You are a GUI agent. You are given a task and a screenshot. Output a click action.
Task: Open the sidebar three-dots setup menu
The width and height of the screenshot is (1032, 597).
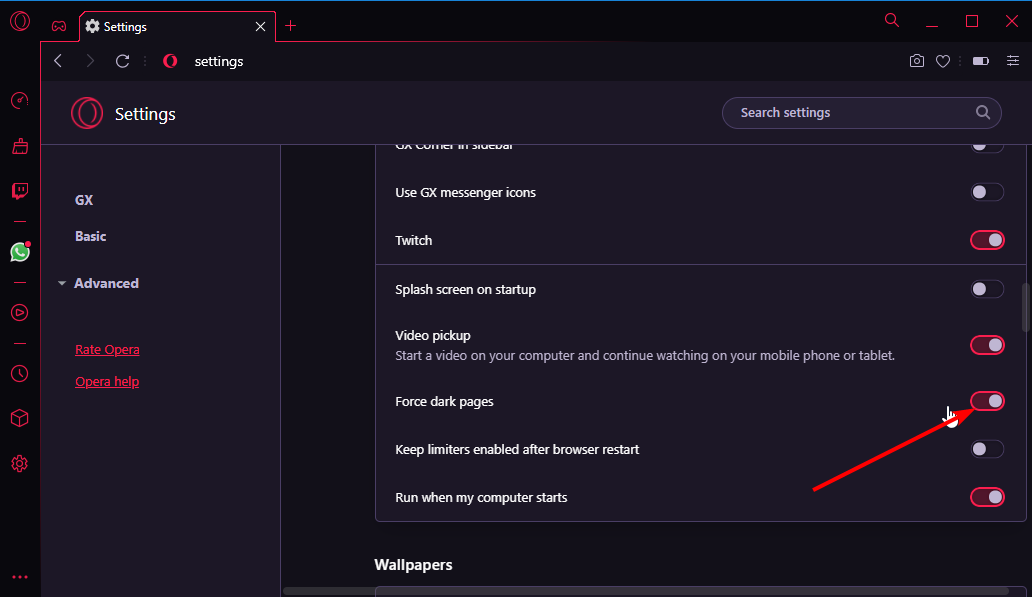tap(20, 577)
